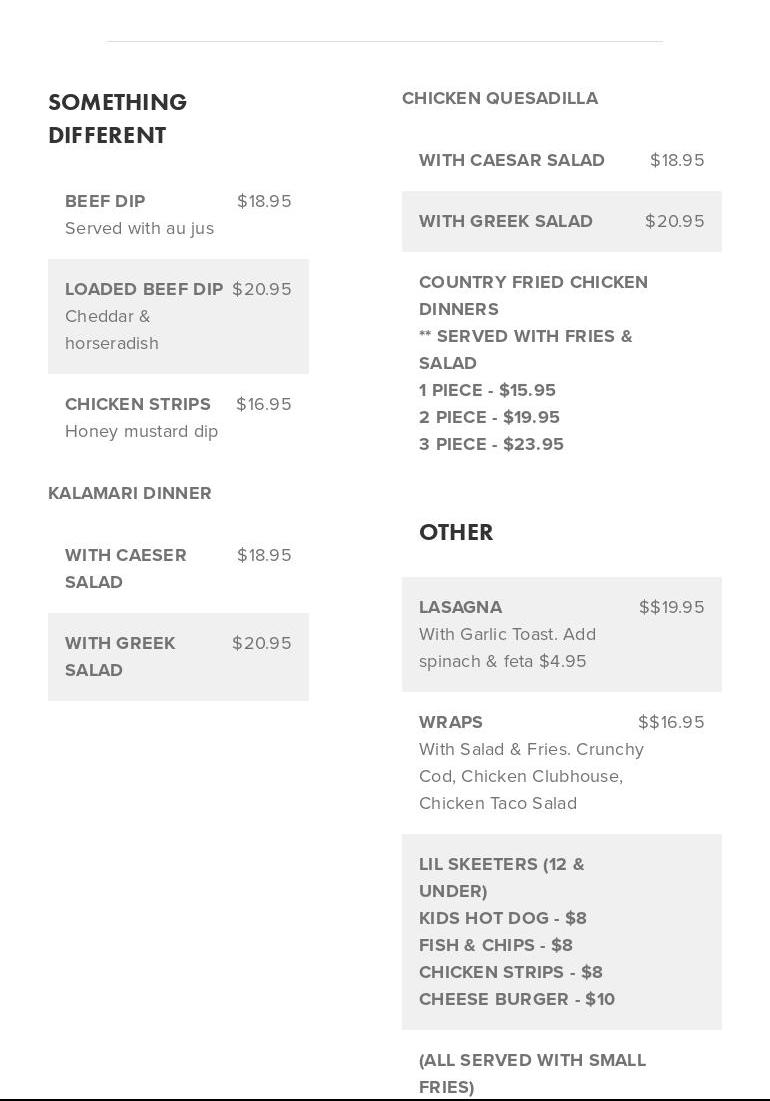The image size is (770, 1101).
Task: Select Chicken Quesadilla with Greek Salad
Action: [506, 221]
